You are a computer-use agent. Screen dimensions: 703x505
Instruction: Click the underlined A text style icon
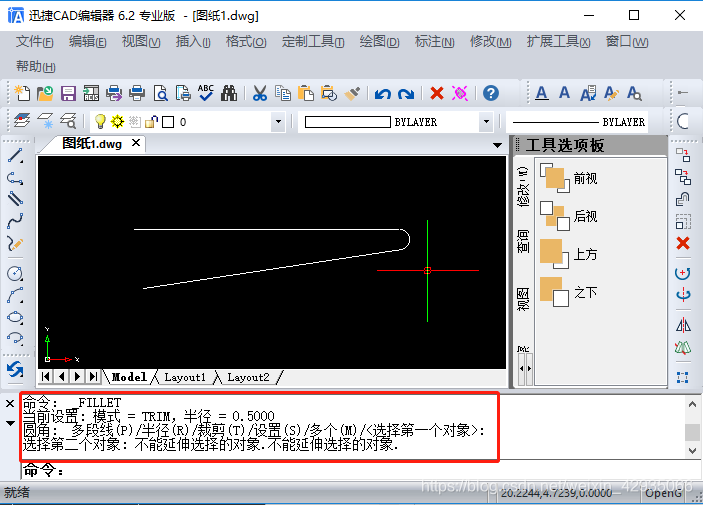tap(542, 93)
